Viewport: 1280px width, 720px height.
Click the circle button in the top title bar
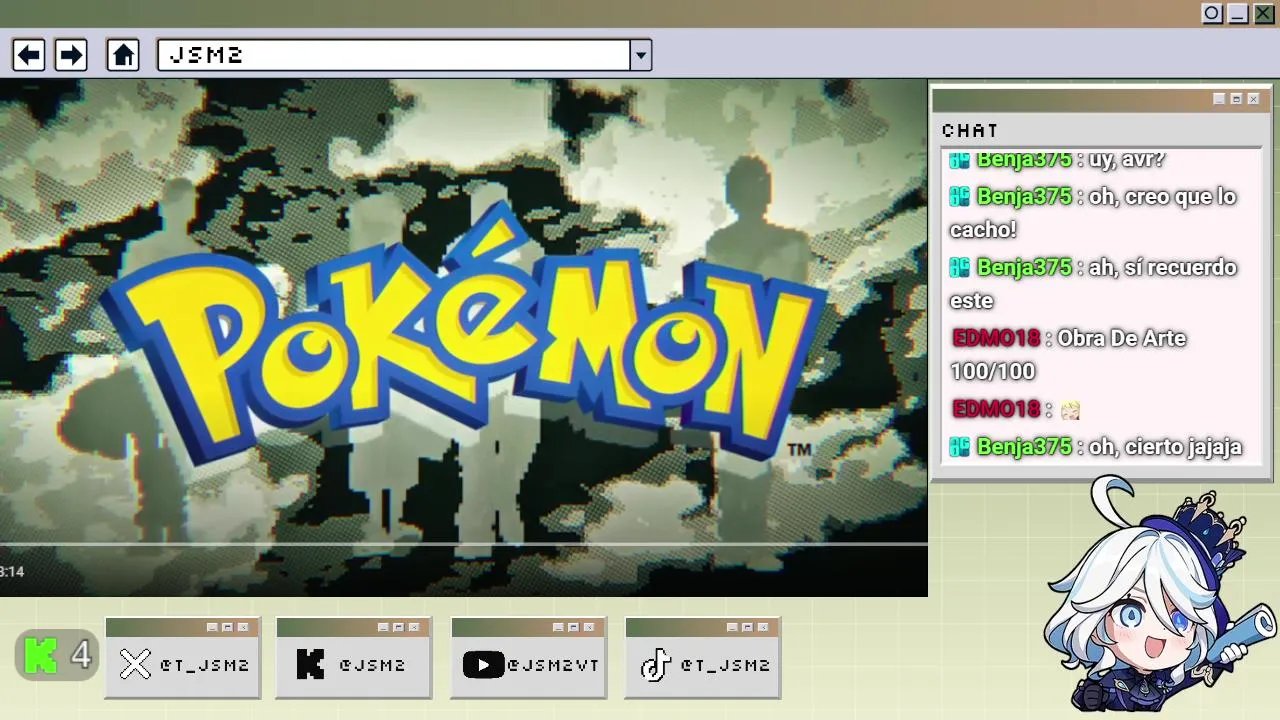1212,13
